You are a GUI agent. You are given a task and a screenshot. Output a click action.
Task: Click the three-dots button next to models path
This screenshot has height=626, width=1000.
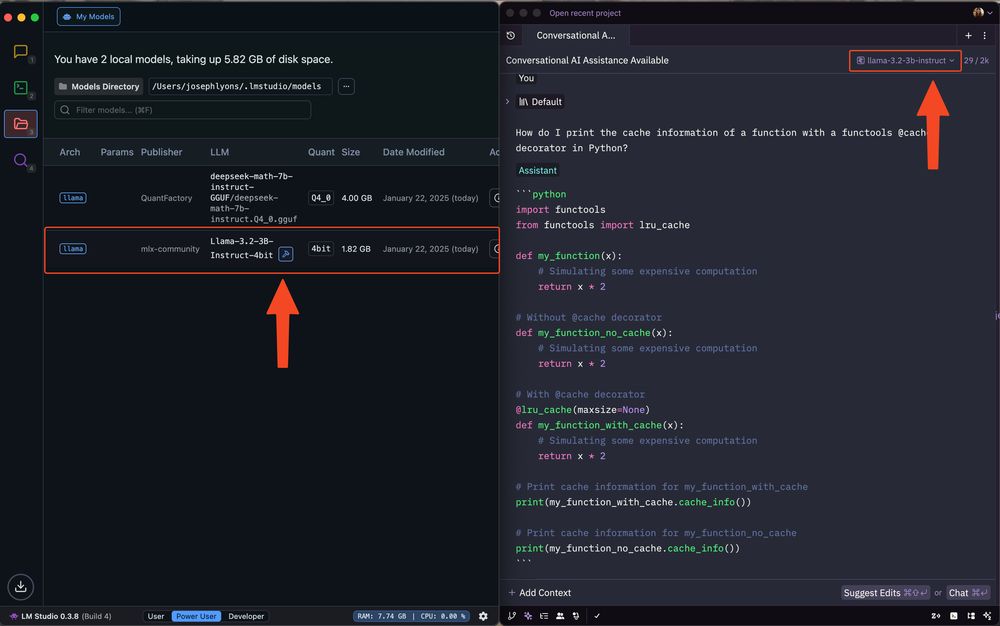click(346, 86)
